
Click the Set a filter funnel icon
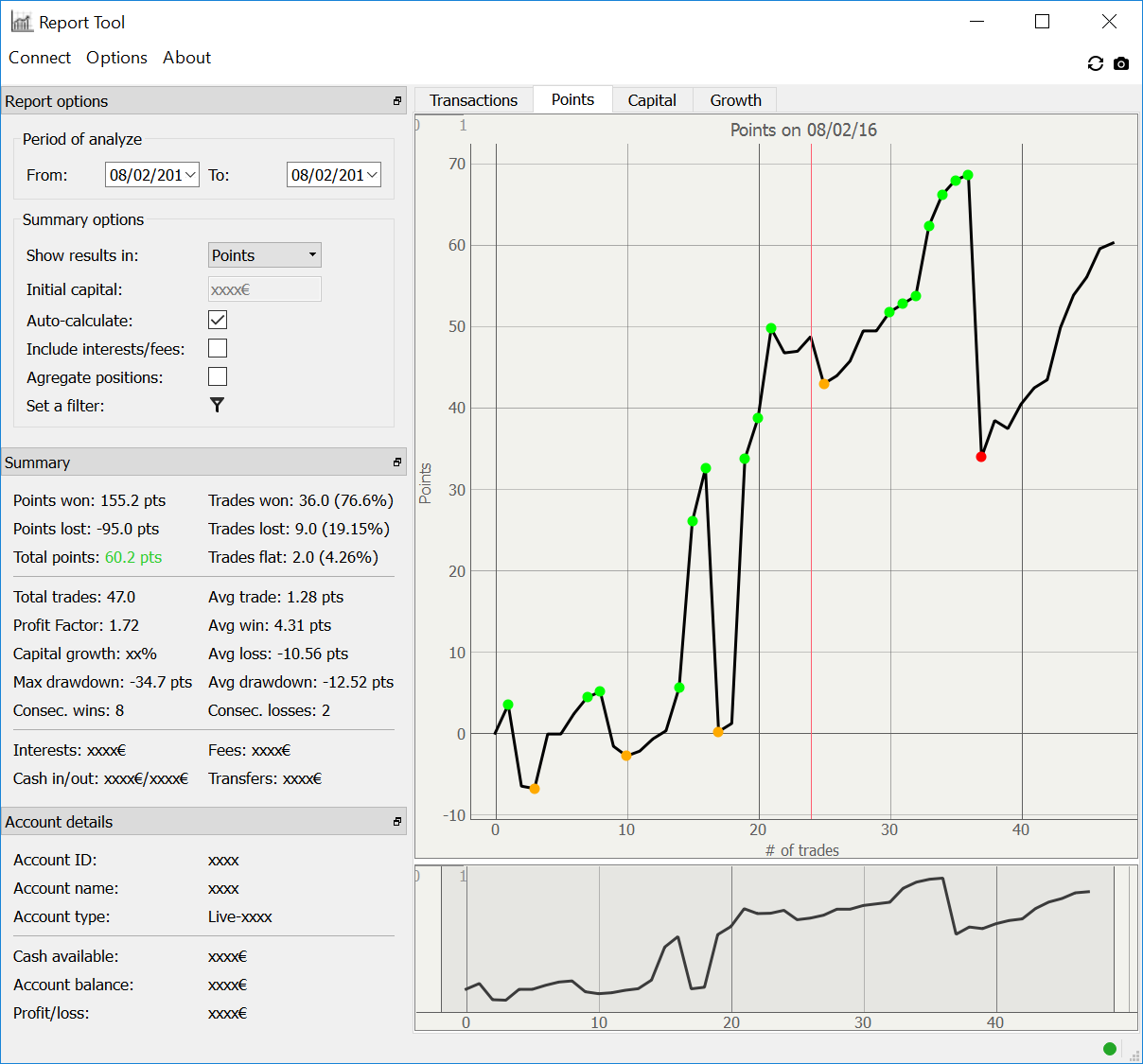point(218,405)
